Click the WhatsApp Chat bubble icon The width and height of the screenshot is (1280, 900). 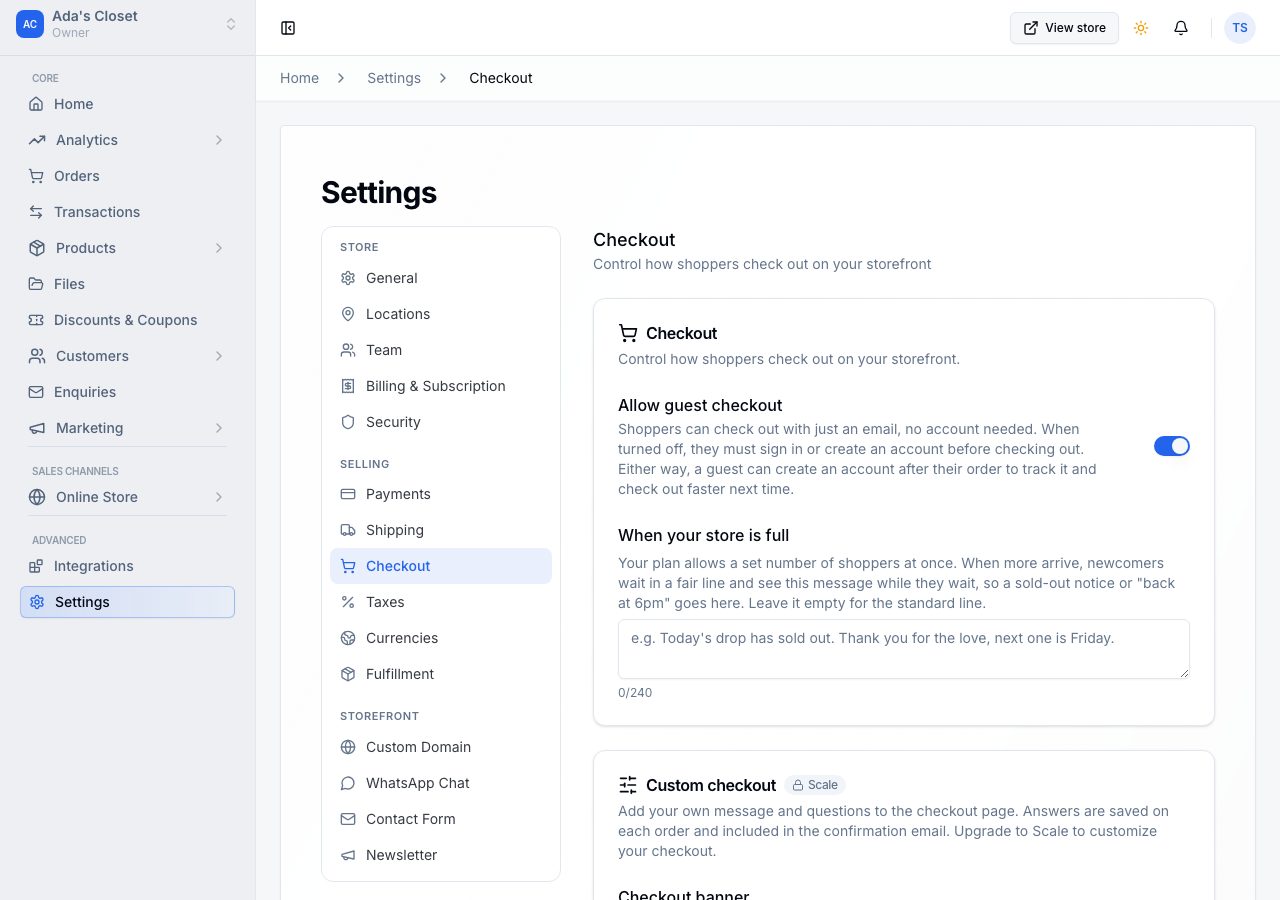(348, 783)
